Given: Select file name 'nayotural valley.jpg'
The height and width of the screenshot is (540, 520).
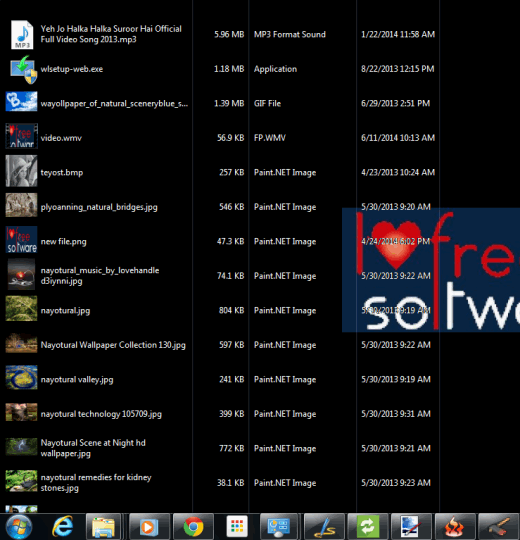Looking at the screenshot, I should point(77,379).
